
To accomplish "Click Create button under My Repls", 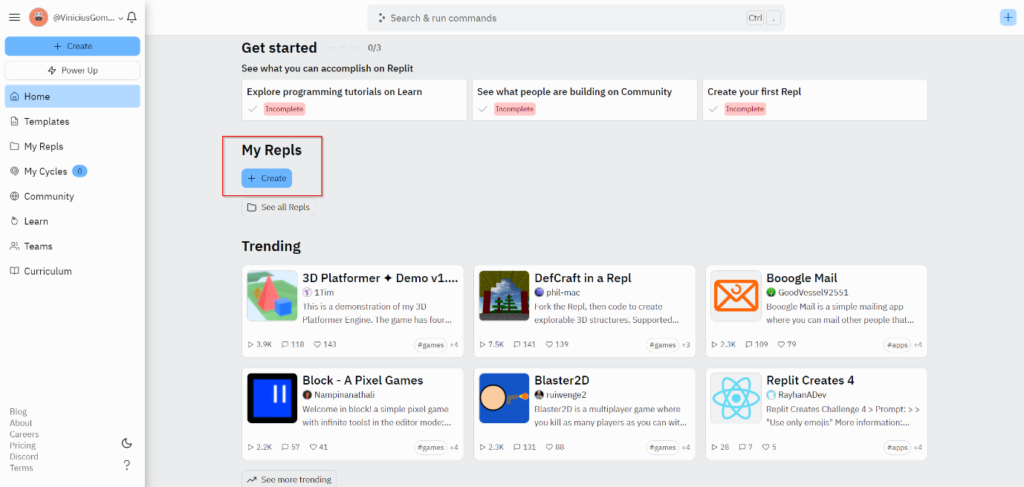I will [x=266, y=178].
